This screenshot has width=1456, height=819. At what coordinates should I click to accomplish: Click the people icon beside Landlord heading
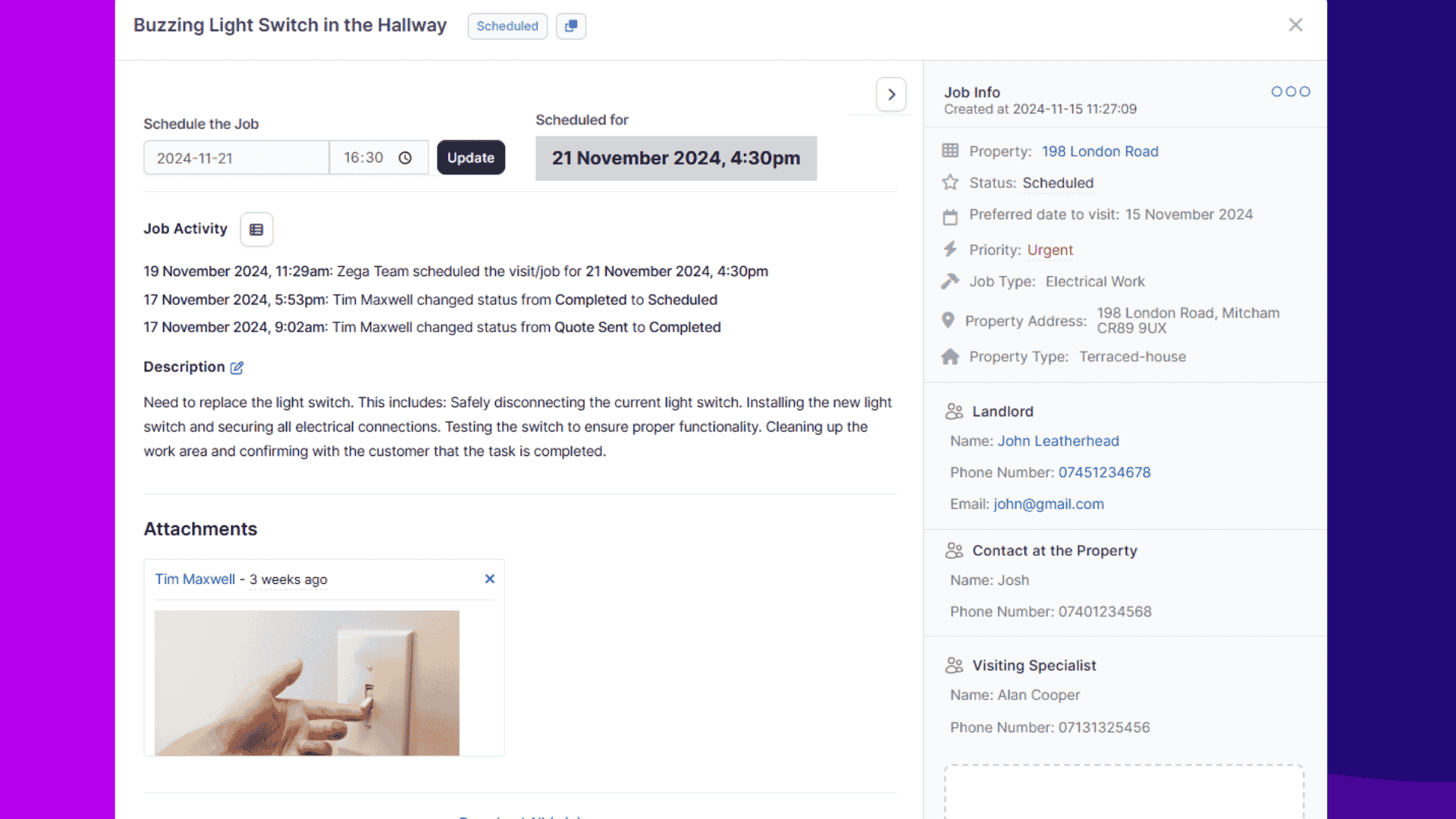click(954, 411)
